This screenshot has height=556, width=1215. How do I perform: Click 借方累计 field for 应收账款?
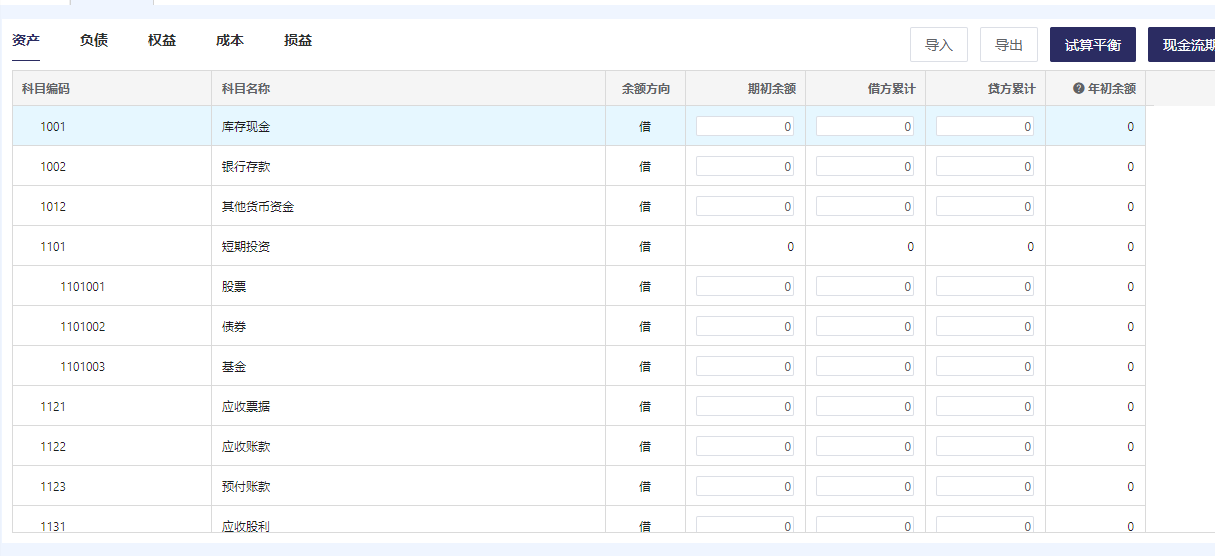(865, 447)
